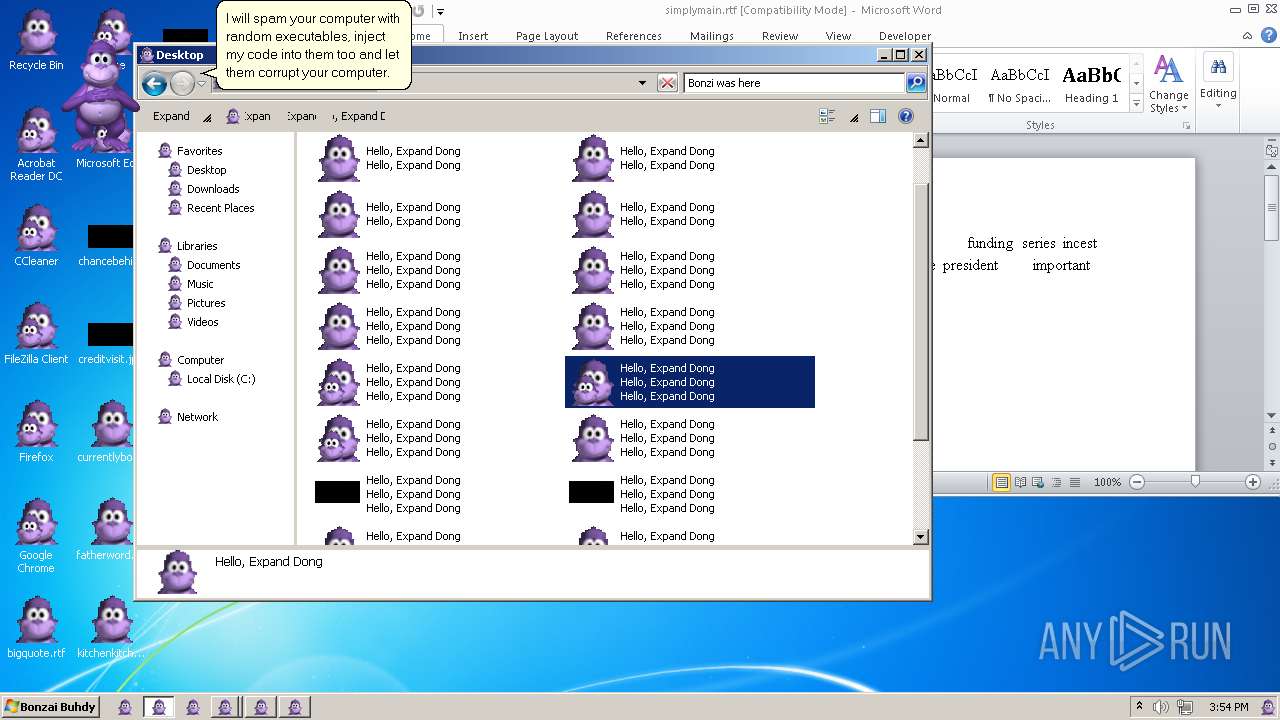Viewport: 1280px width, 720px height.
Task: Click zoom out minus button in Word
Action: [1137, 482]
